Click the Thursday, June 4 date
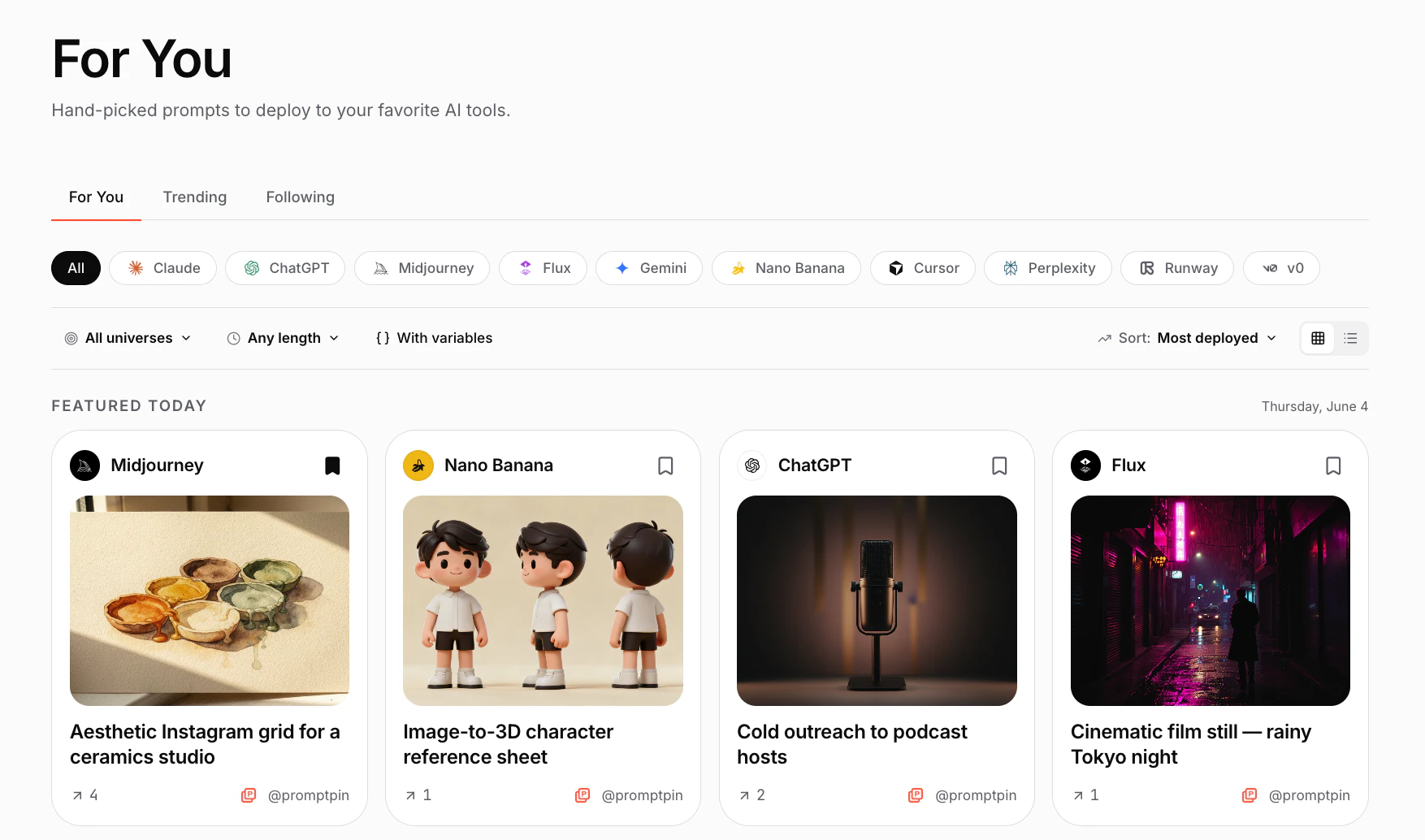 pos(1315,406)
